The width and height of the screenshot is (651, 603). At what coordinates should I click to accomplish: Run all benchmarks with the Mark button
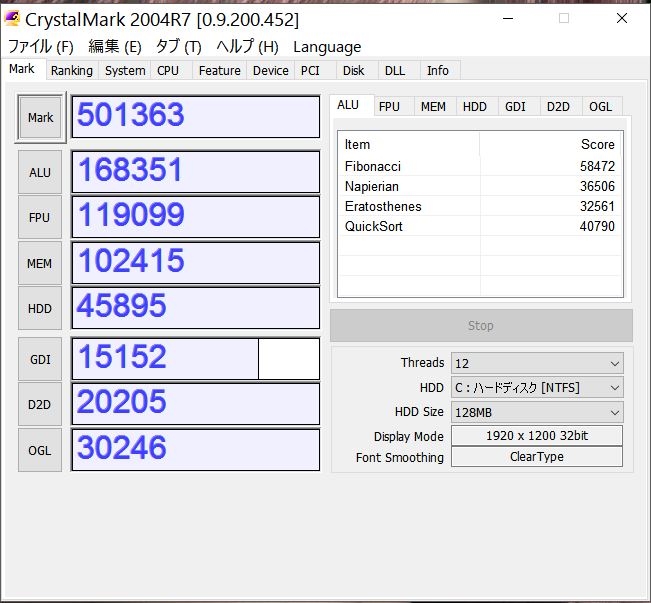click(41, 118)
